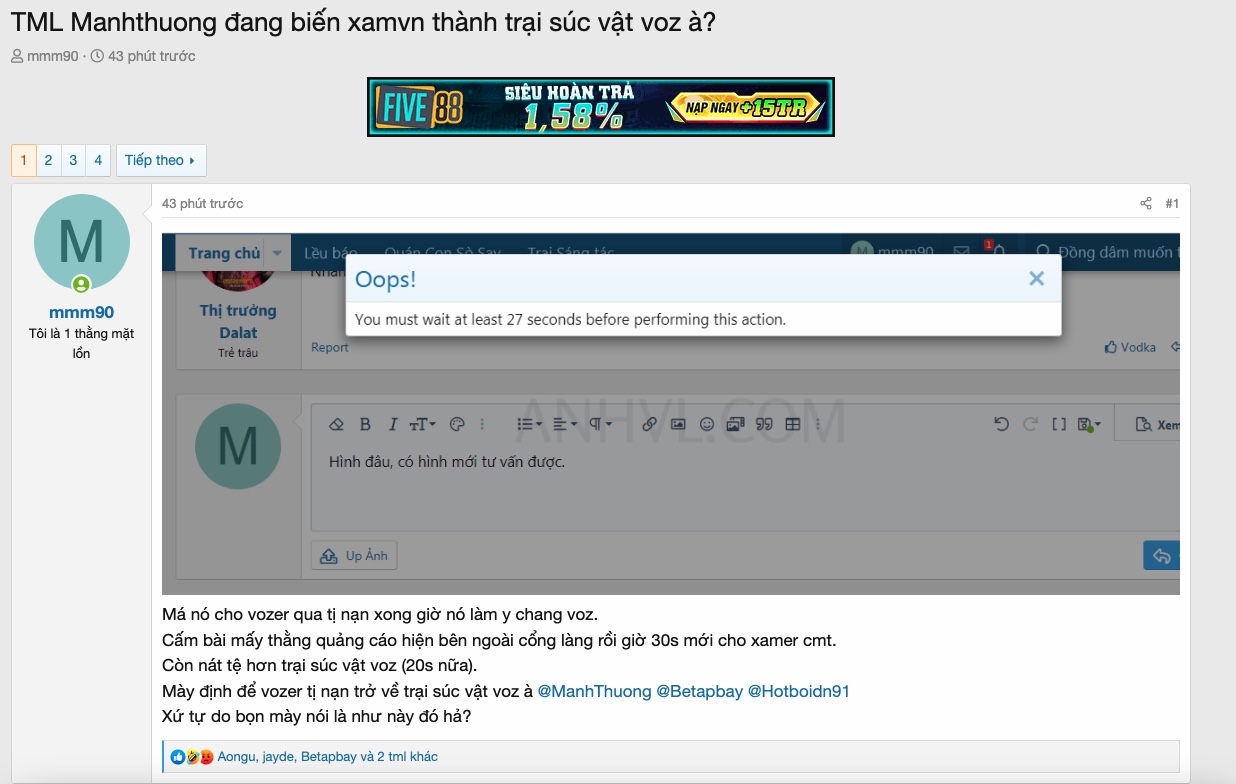Jump to page 2 of the thread
Screen dimensions: 1236x784
tap(47, 160)
